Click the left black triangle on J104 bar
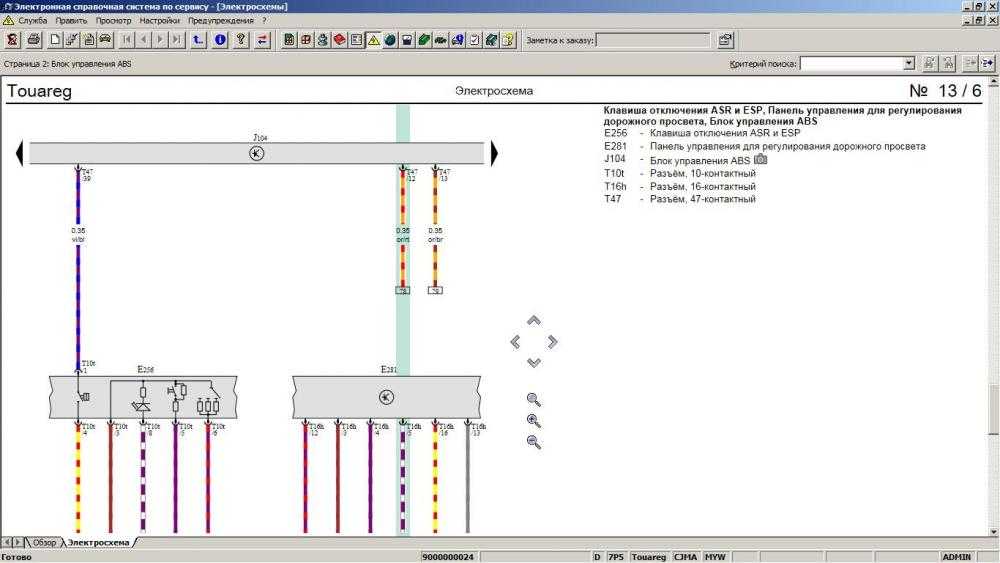1000x563 pixels. click(19, 153)
